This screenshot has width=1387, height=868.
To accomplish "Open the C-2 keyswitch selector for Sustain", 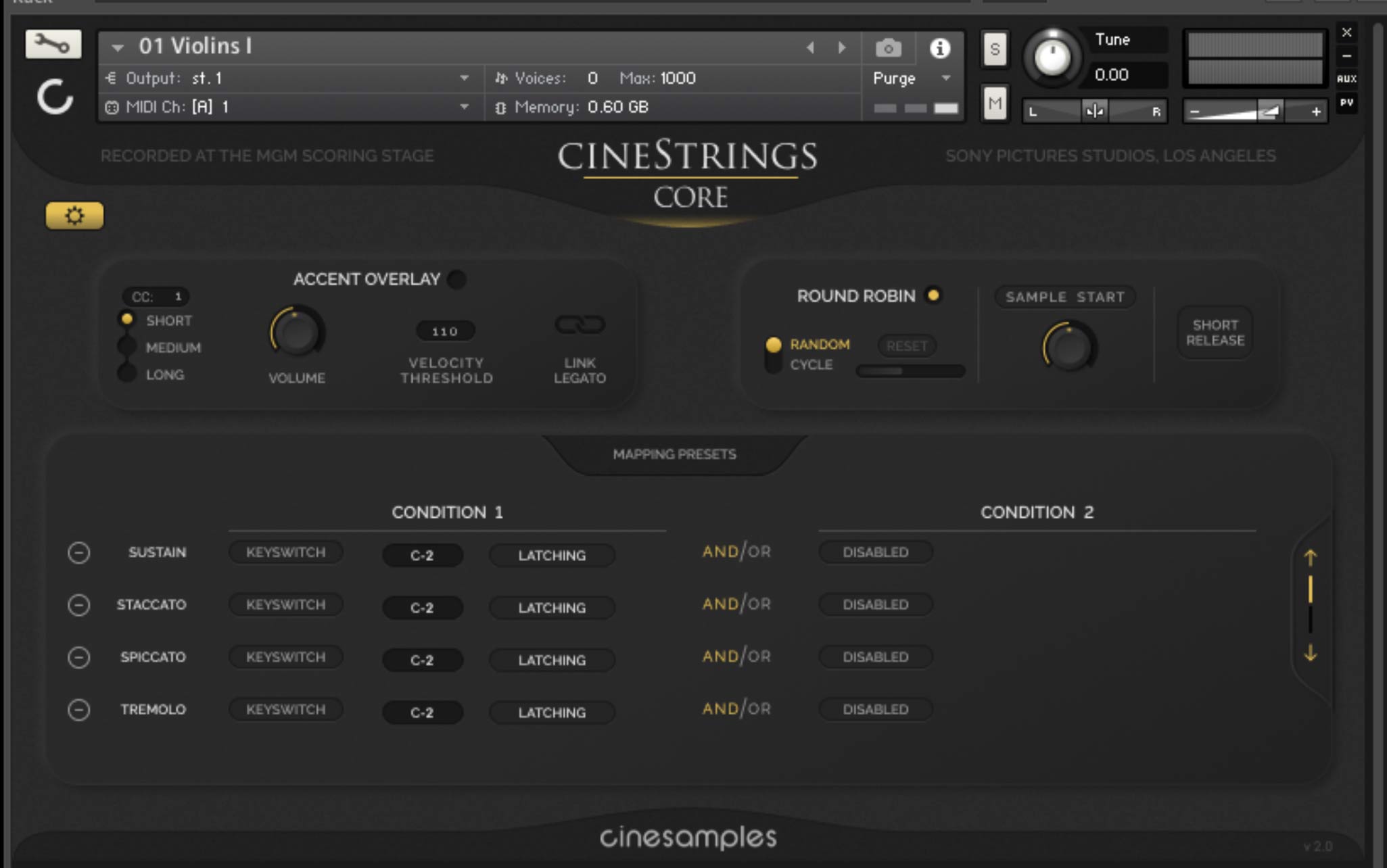I will point(422,555).
